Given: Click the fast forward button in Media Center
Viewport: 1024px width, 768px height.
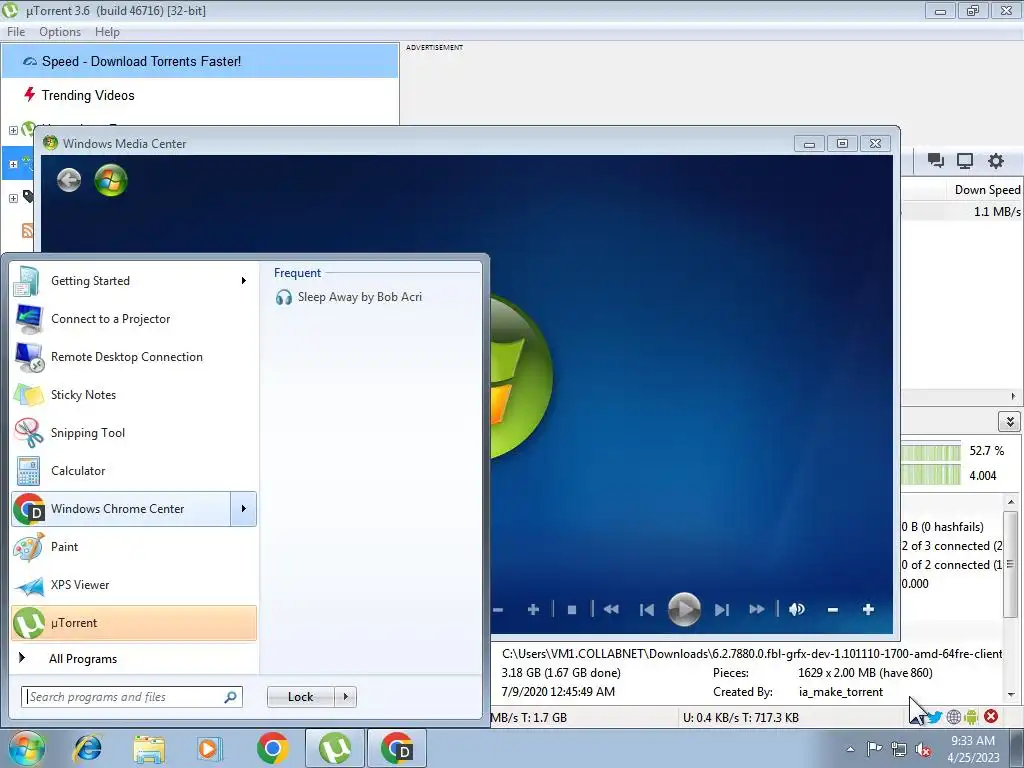Looking at the screenshot, I should click(x=757, y=609).
